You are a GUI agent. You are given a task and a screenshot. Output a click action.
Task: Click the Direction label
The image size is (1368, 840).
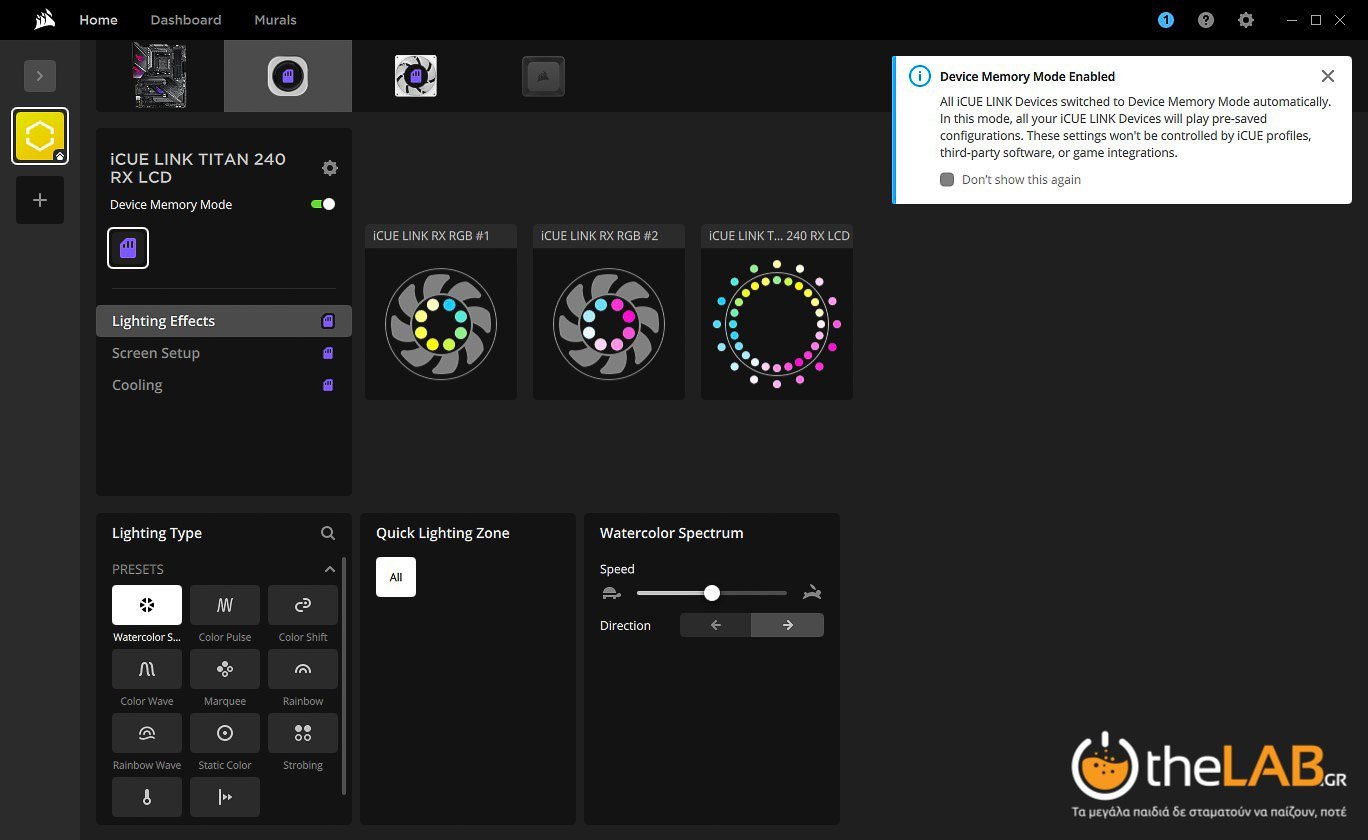[x=625, y=625]
